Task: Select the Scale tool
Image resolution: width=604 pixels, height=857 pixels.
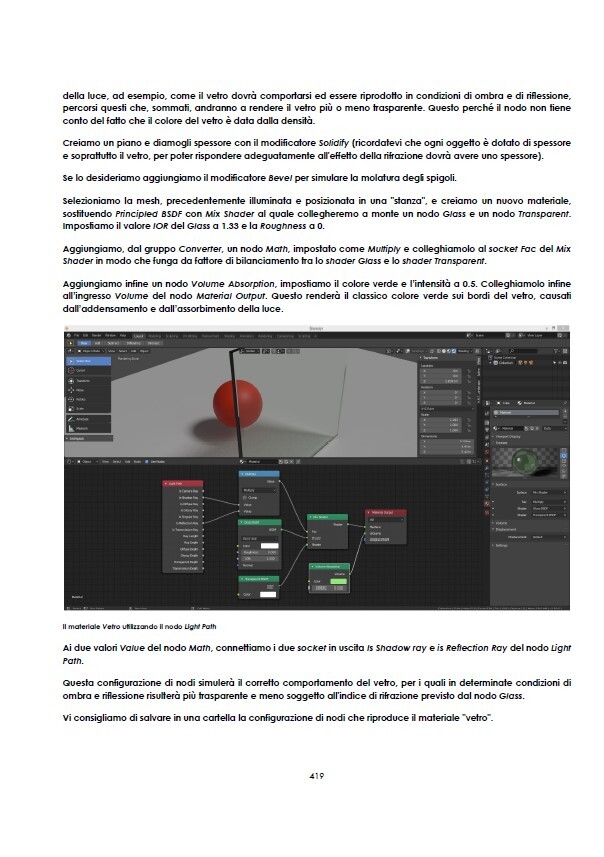Action: (x=88, y=408)
